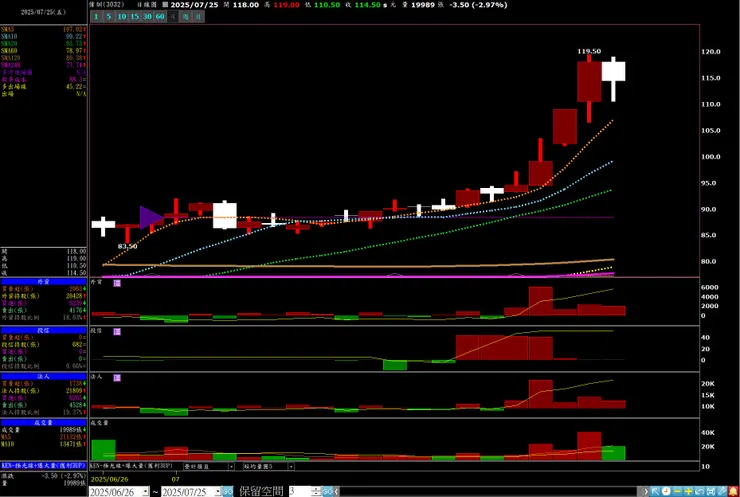Select the weekly (周) timeframe button

click(185, 17)
